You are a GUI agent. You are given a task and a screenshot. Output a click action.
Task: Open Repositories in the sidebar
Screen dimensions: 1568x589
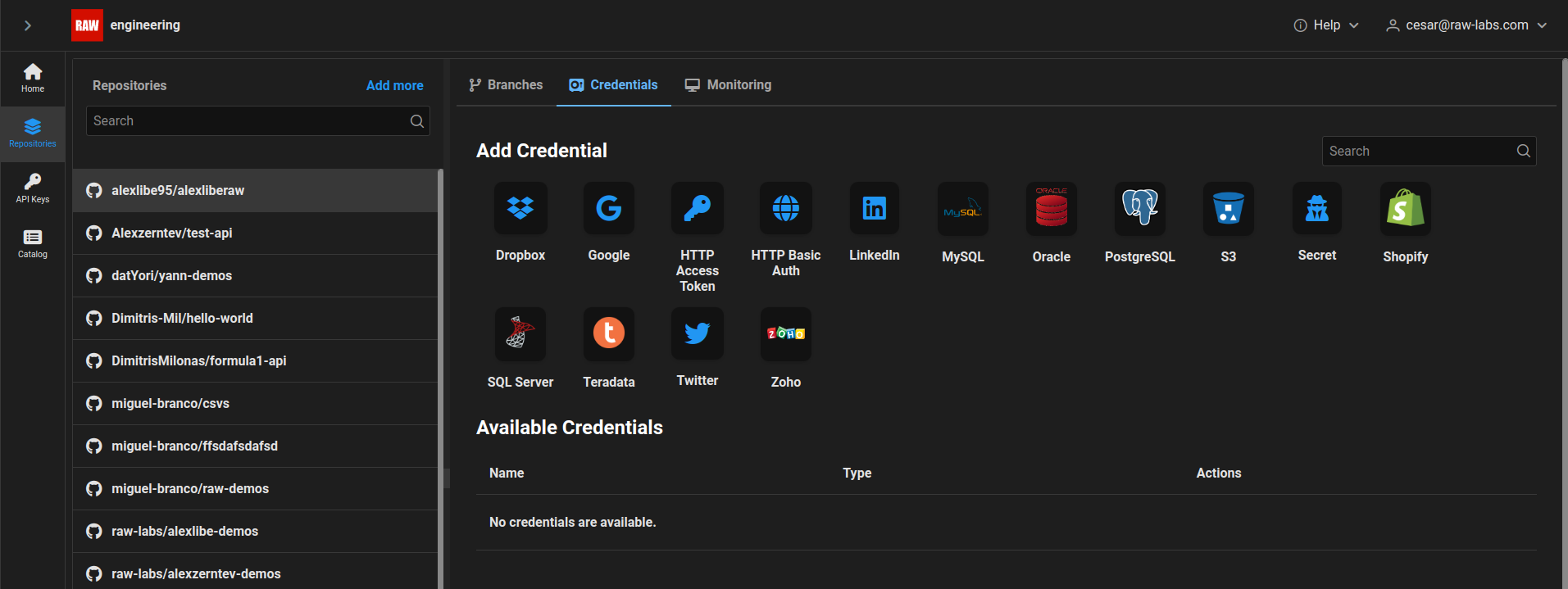(33, 134)
